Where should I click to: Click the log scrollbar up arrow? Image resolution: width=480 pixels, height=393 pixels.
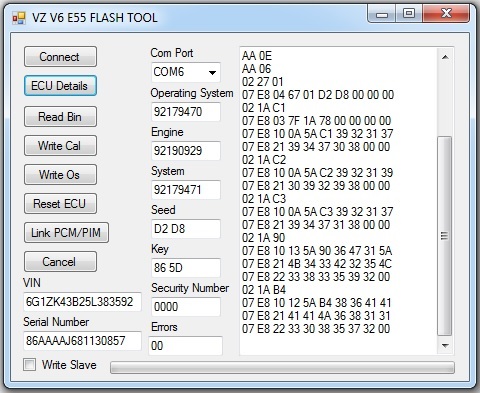coord(445,57)
